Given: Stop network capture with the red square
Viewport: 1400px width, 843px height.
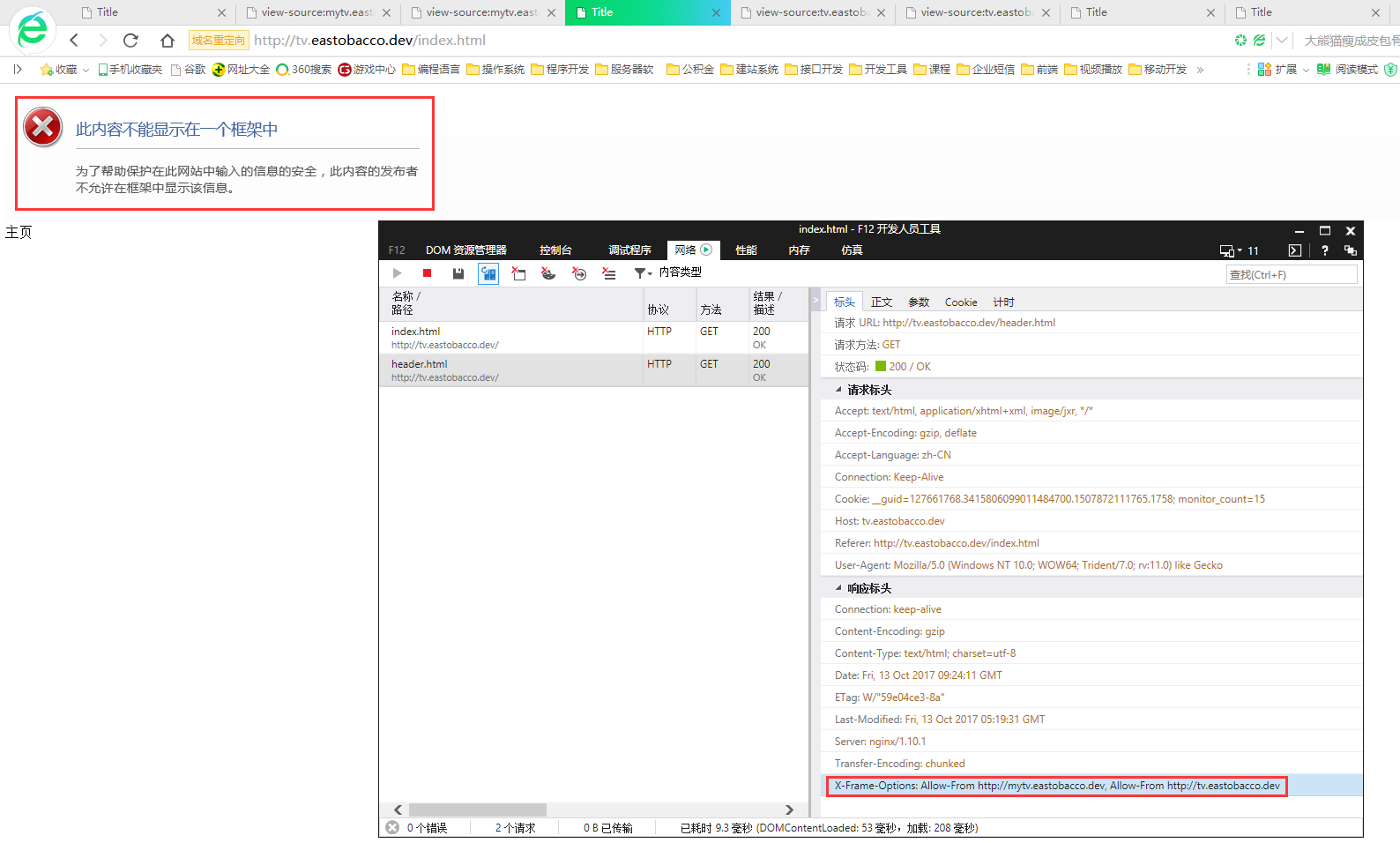Looking at the screenshot, I should coord(427,273).
